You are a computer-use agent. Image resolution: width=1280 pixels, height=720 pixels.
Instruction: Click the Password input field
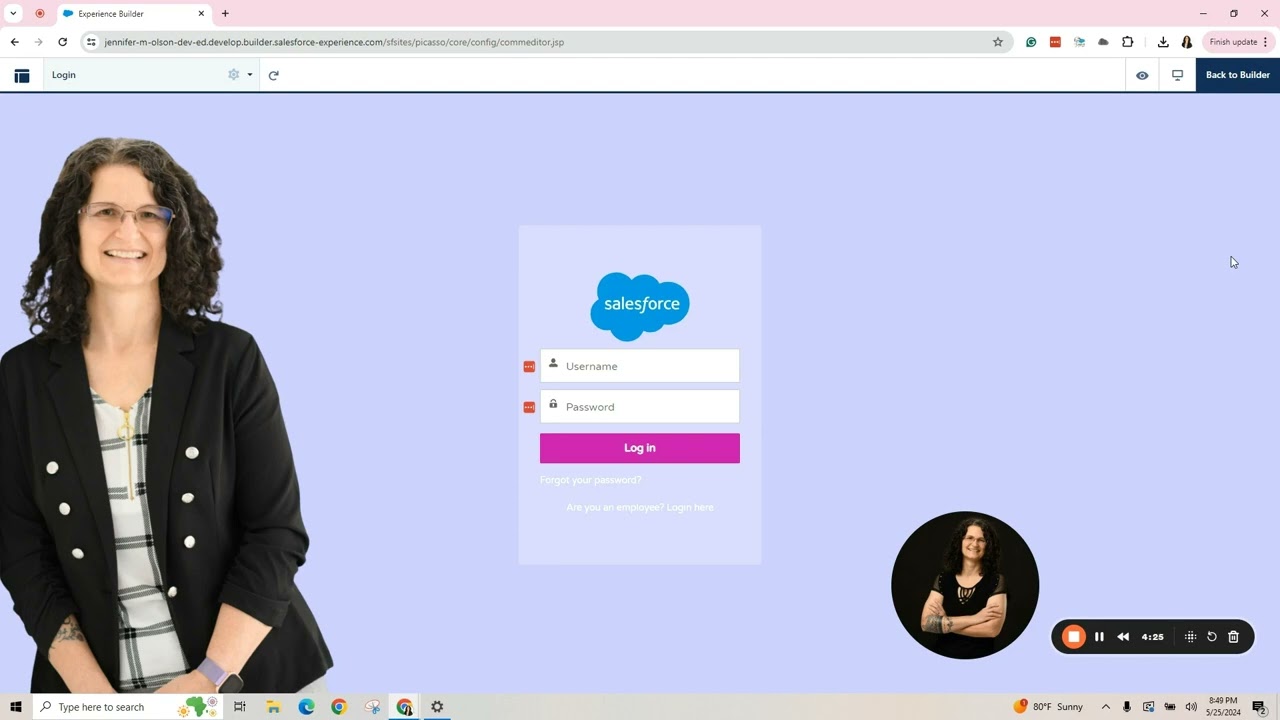click(x=640, y=407)
